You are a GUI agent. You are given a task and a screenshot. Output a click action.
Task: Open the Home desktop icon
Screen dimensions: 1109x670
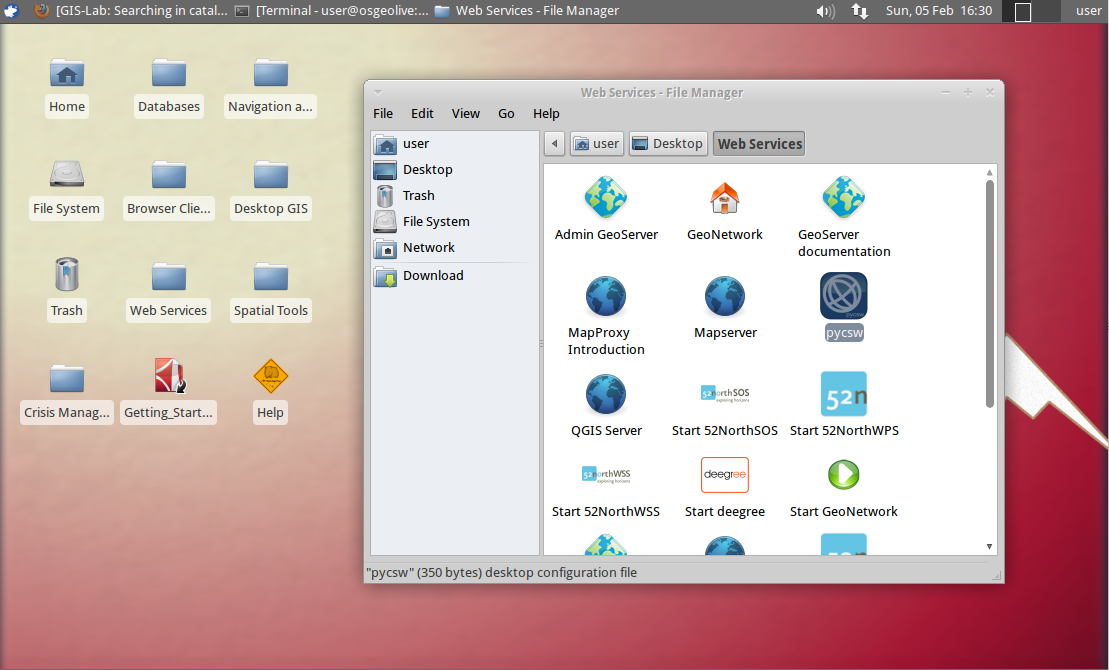point(67,74)
